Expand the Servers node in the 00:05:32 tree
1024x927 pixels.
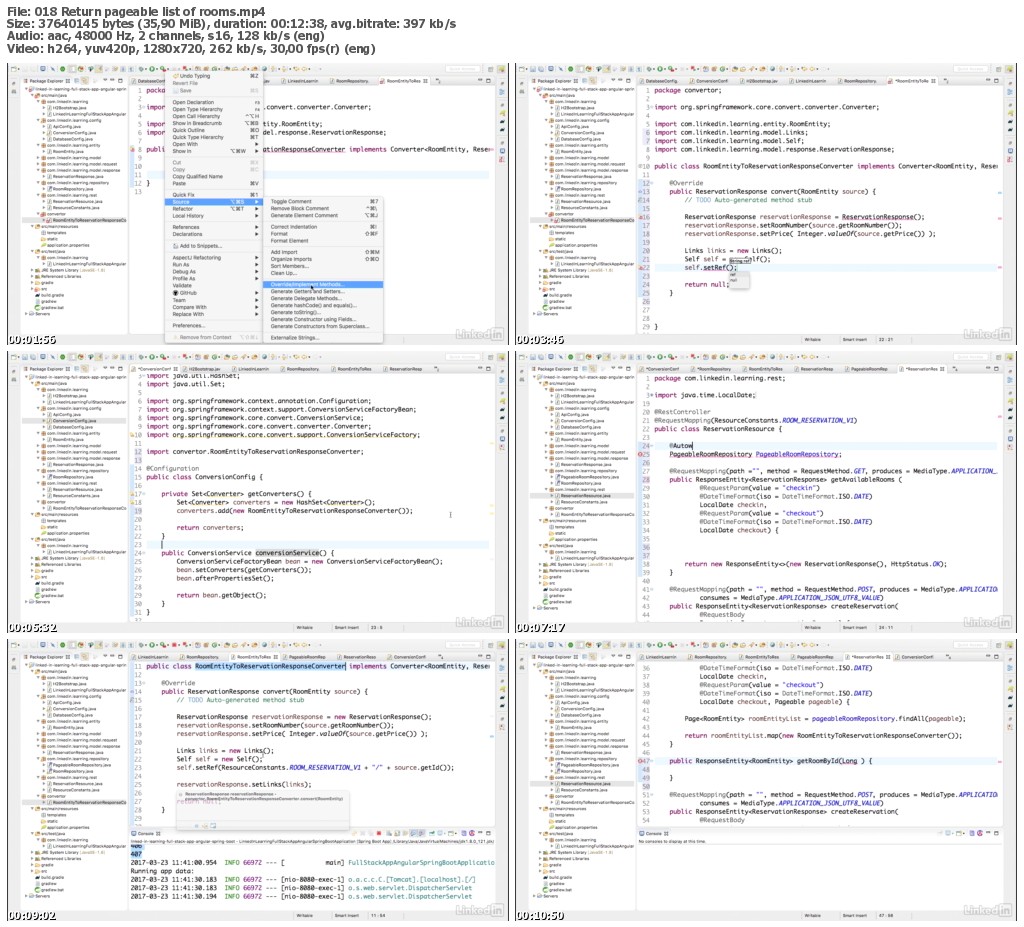[27, 602]
